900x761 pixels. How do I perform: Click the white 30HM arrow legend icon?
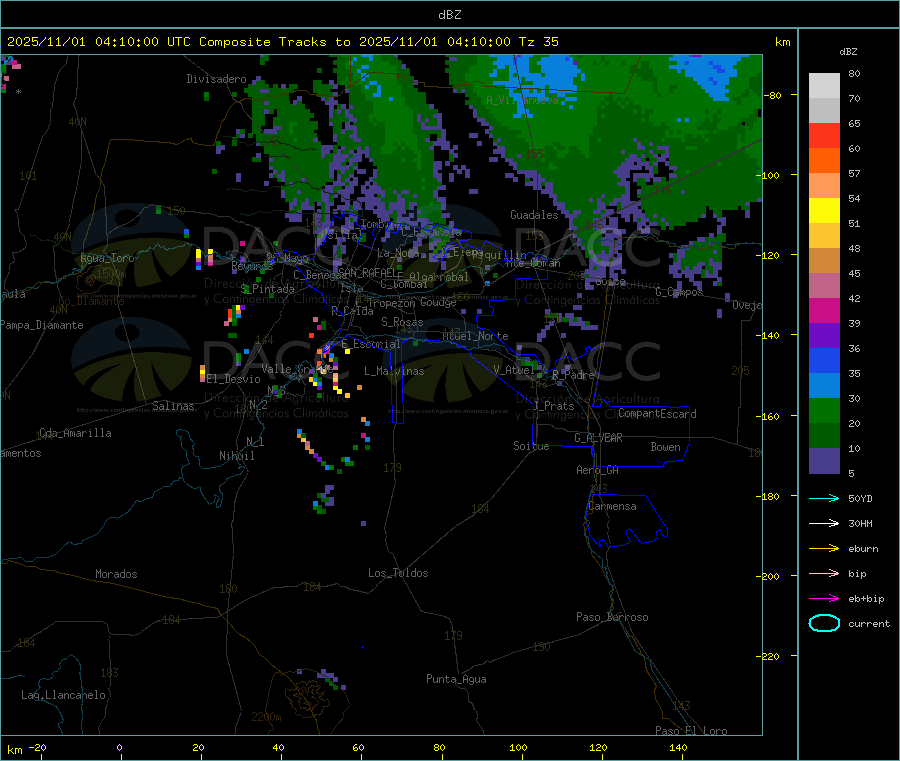[824, 523]
